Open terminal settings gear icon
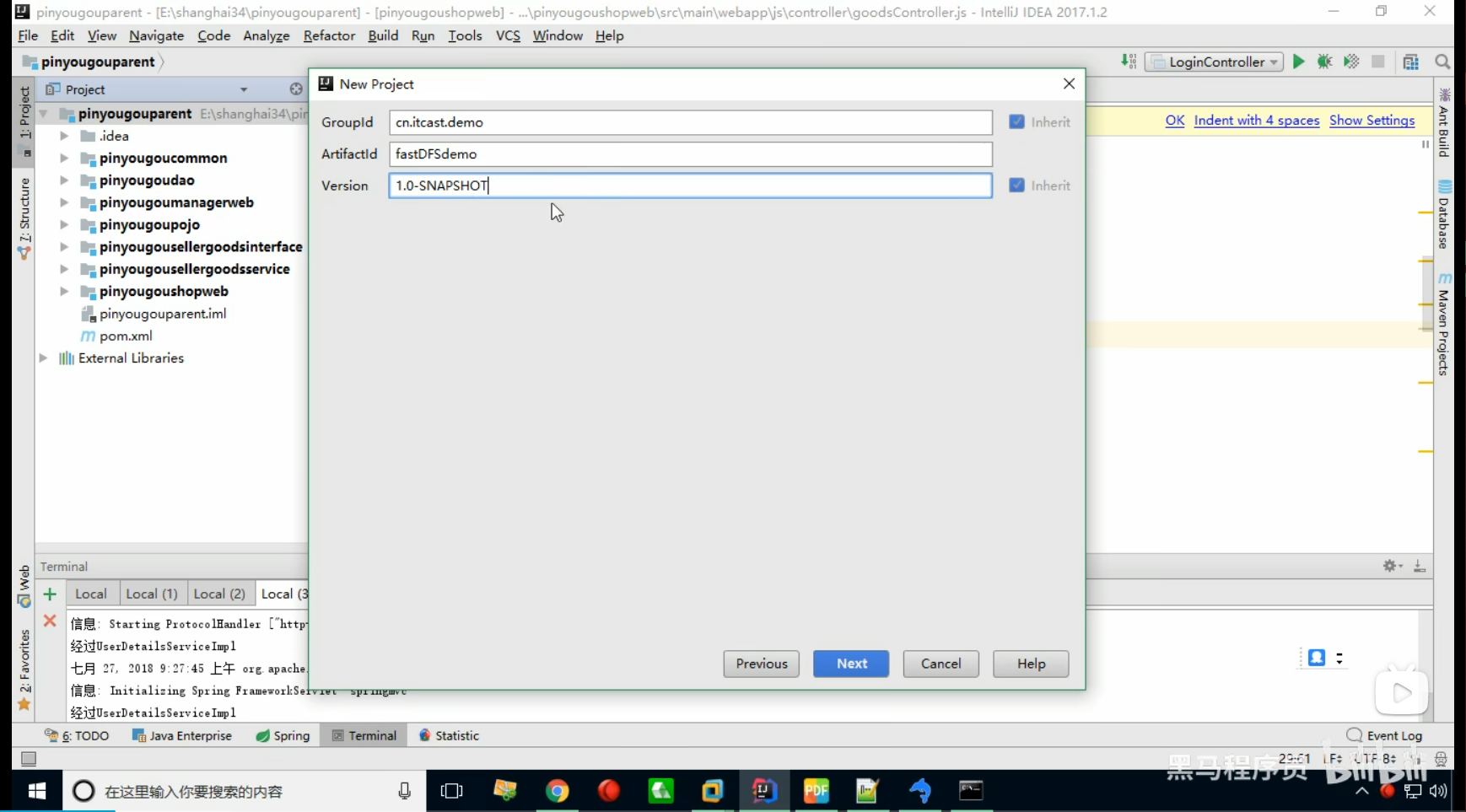Image resolution: width=1466 pixels, height=812 pixels. (x=1392, y=566)
